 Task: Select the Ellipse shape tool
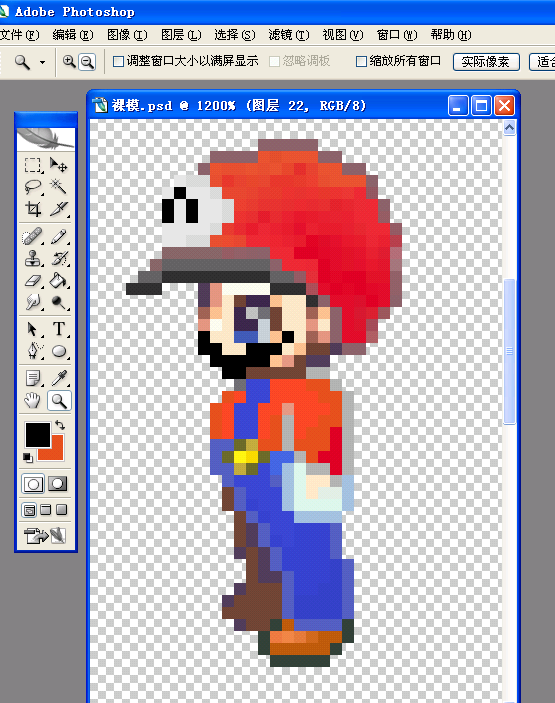pyautogui.click(x=58, y=351)
